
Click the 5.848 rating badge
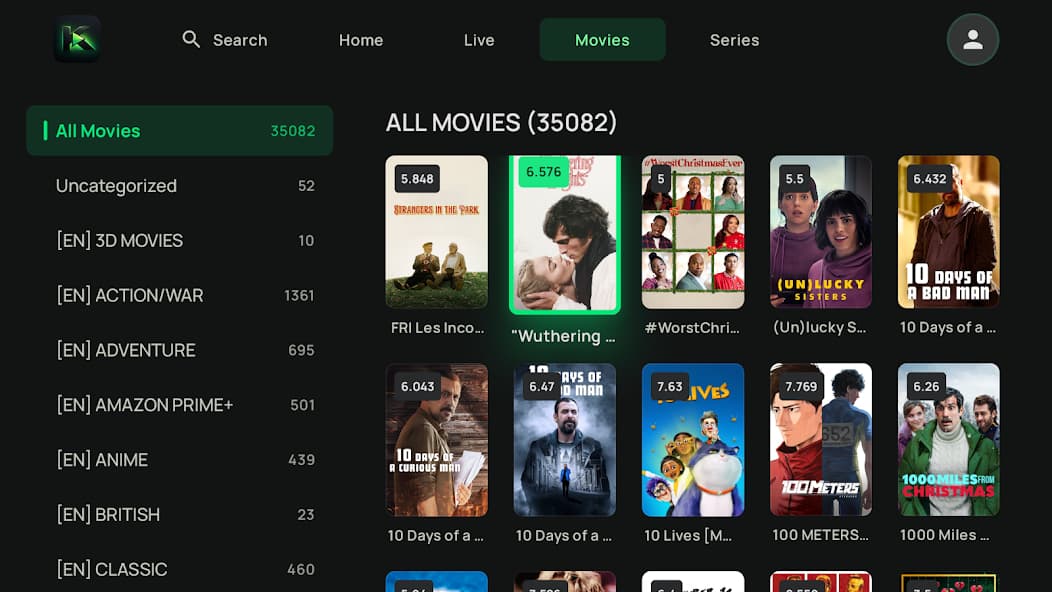417,179
